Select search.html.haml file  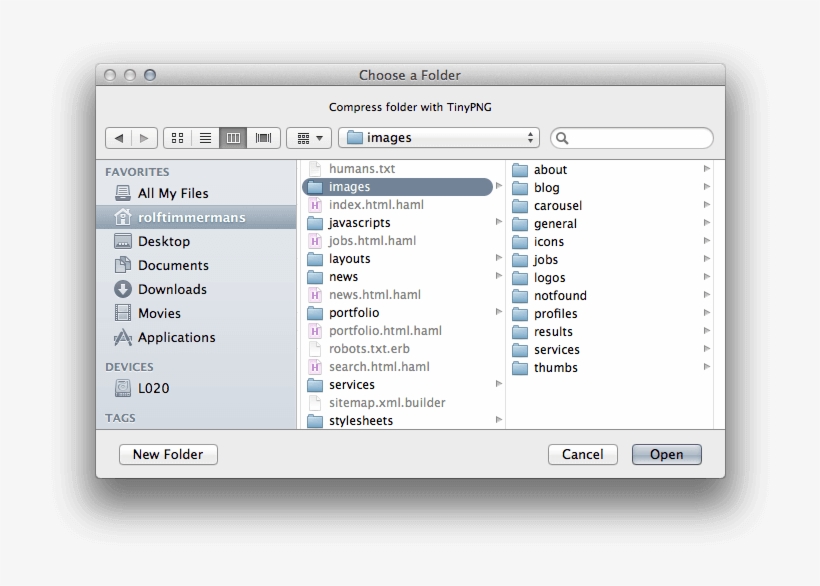402,366
